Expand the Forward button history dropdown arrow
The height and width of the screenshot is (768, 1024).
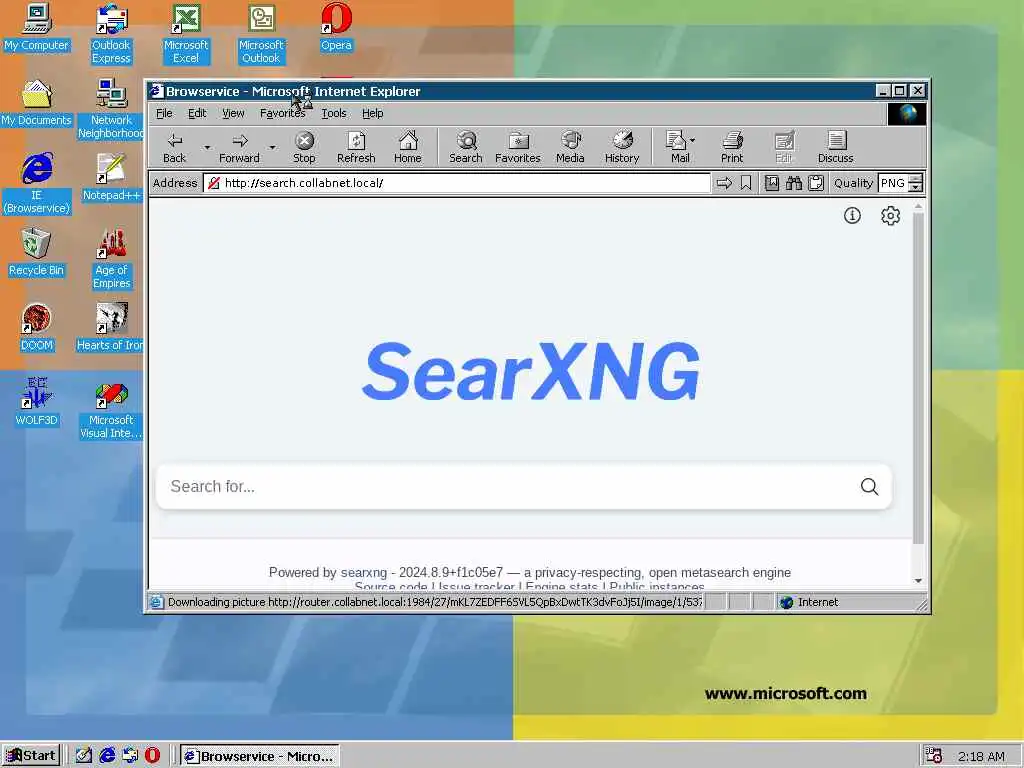pos(272,148)
